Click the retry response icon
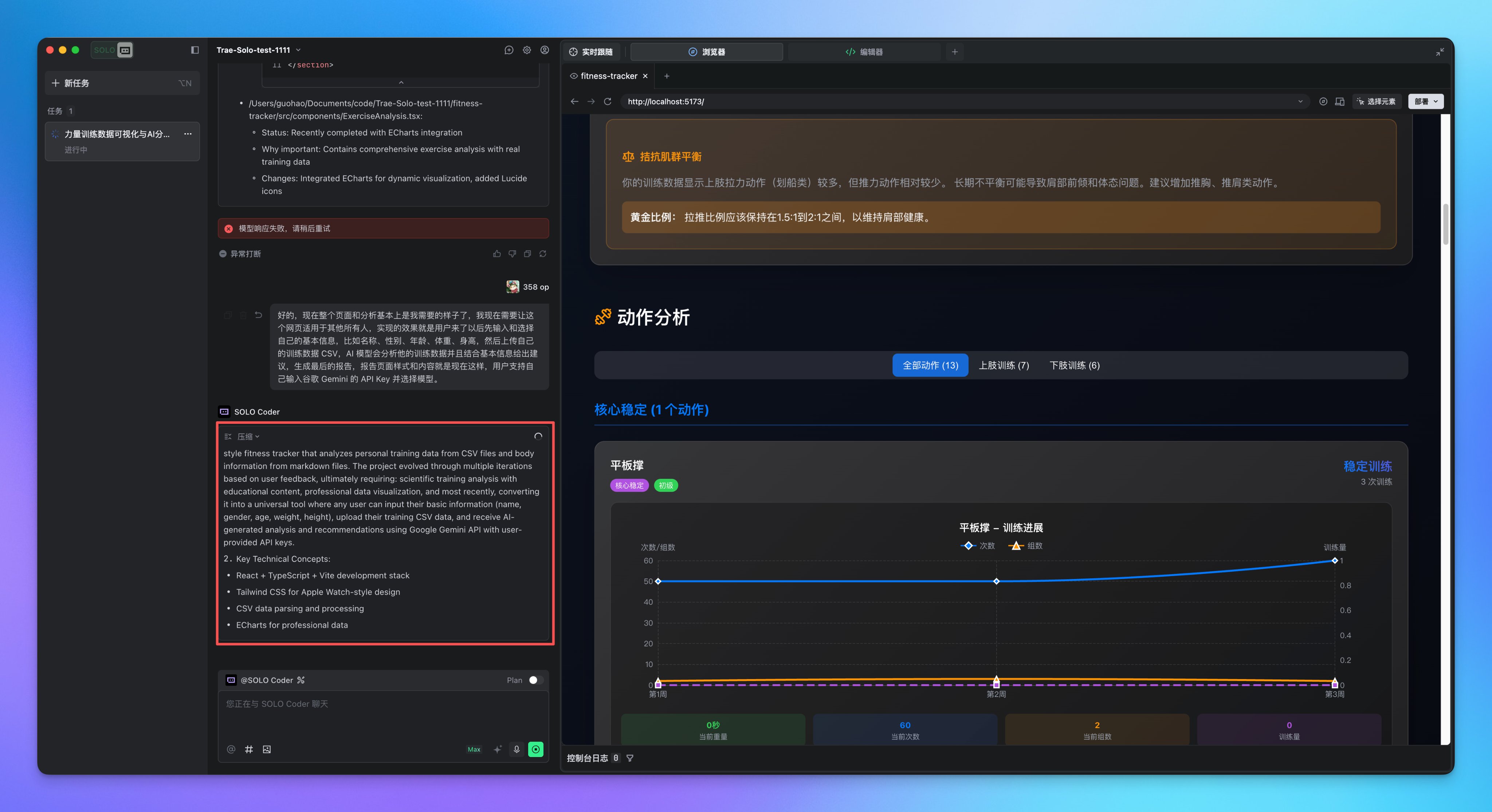The image size is (1492, 812). [x=543, y=254]
